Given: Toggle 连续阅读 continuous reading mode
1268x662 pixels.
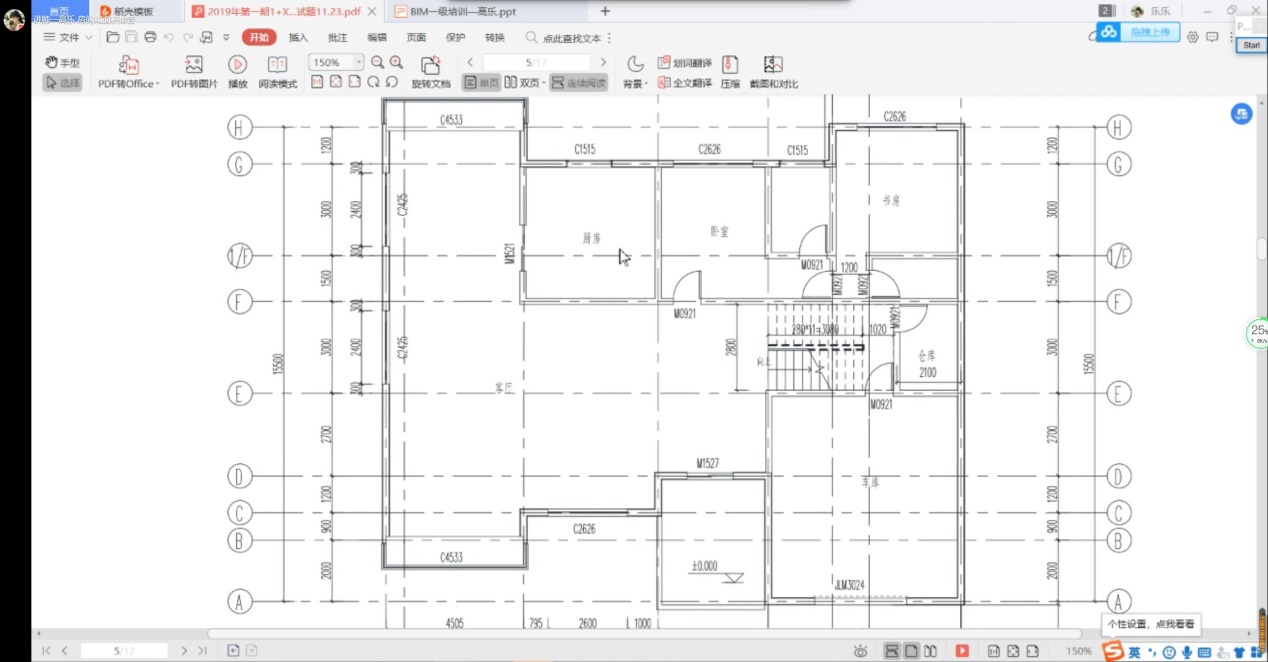Looking at the screenshot, I should pos(579,83).
